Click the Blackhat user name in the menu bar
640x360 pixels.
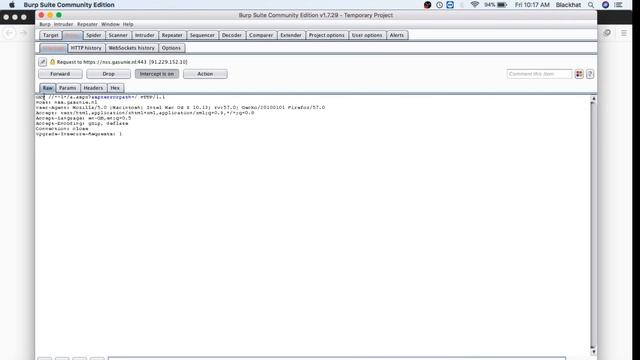(x=568, y=5)
